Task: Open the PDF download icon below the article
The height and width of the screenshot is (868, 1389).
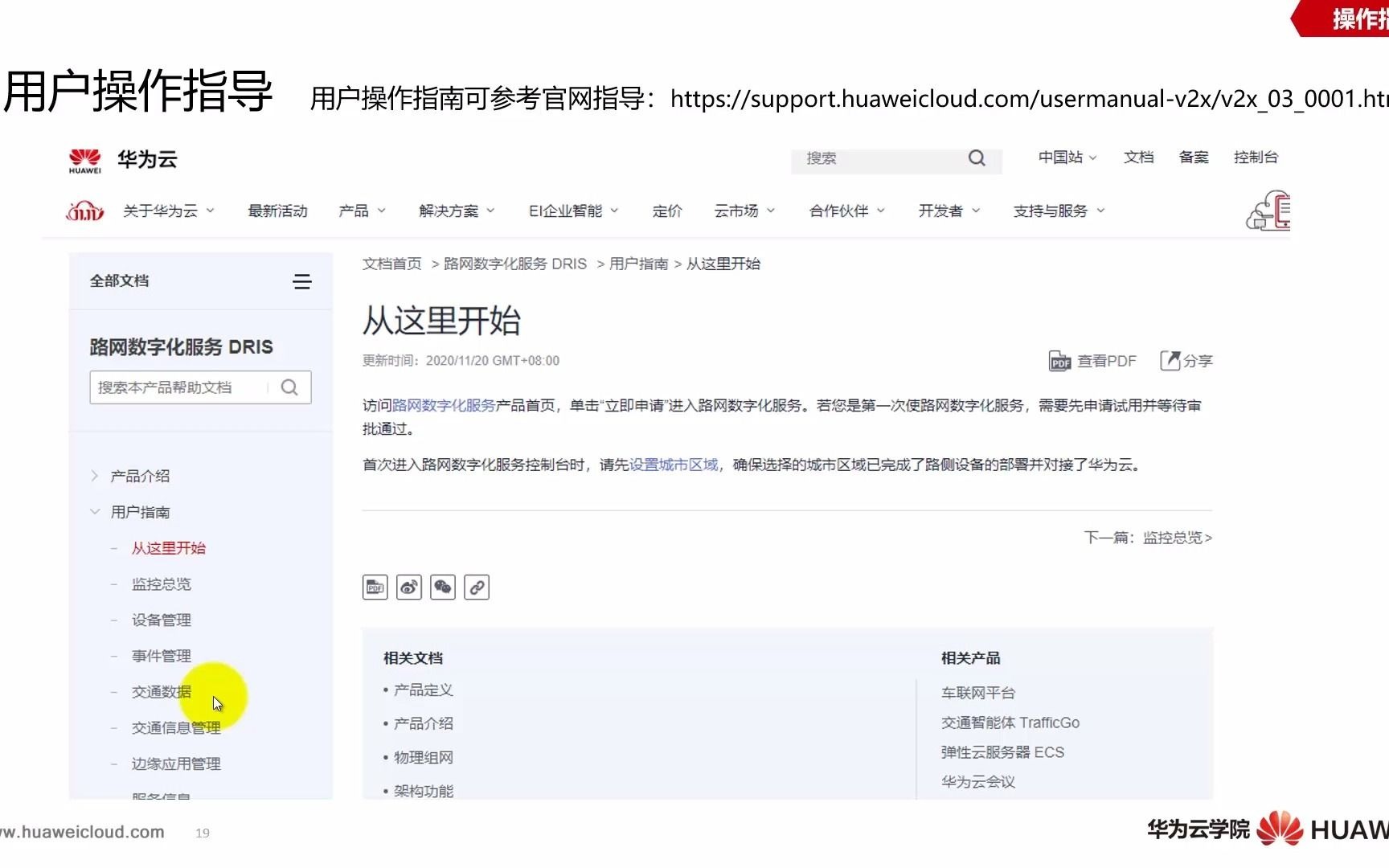Action: pos(375,587)
